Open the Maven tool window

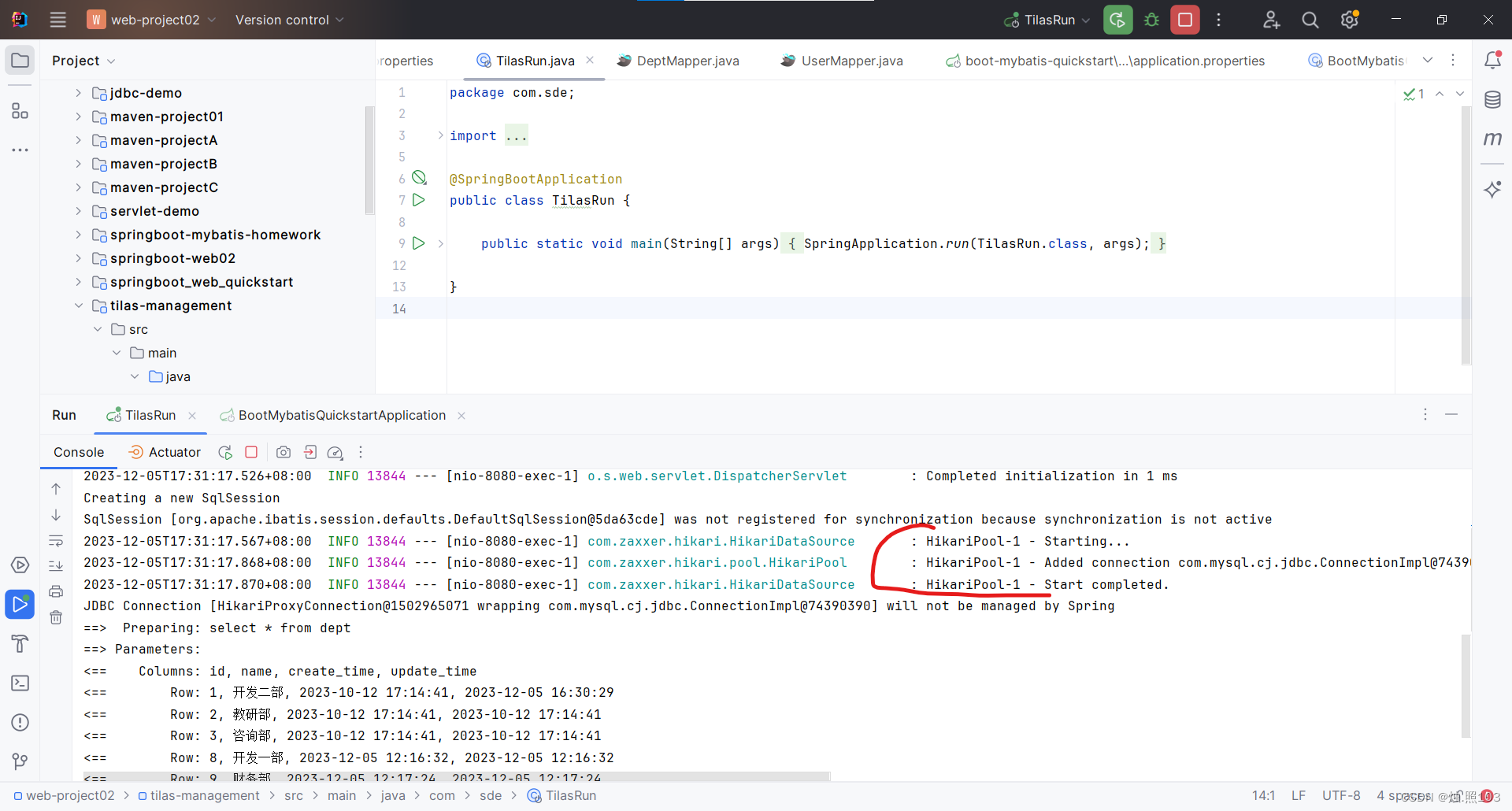point(1492,139)
